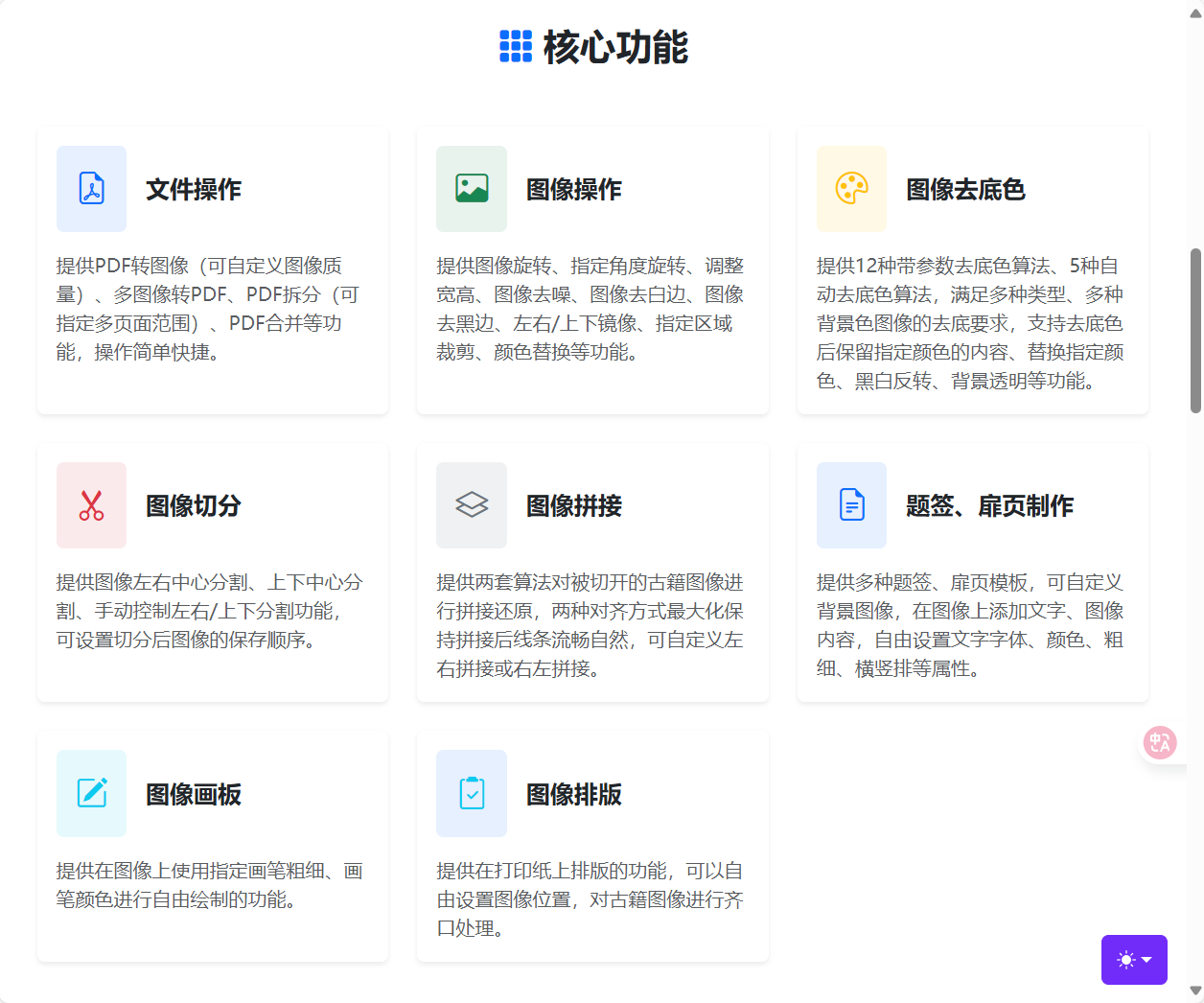This screenshot has width=1204, height=1003.
Task: Click the 文件操作 heading
Action: [x=194, y=190]
